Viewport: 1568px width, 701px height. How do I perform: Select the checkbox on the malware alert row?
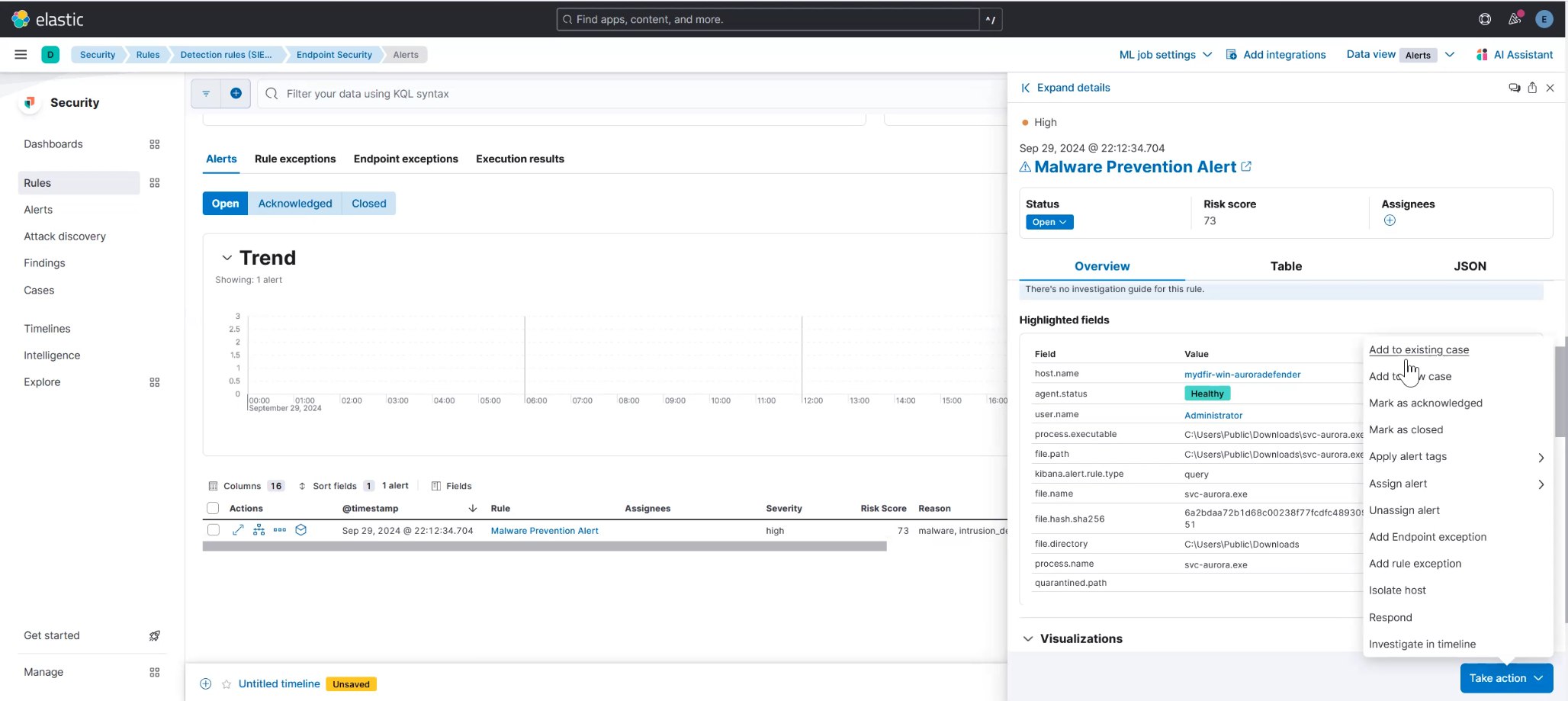click(x=214, y=529)
